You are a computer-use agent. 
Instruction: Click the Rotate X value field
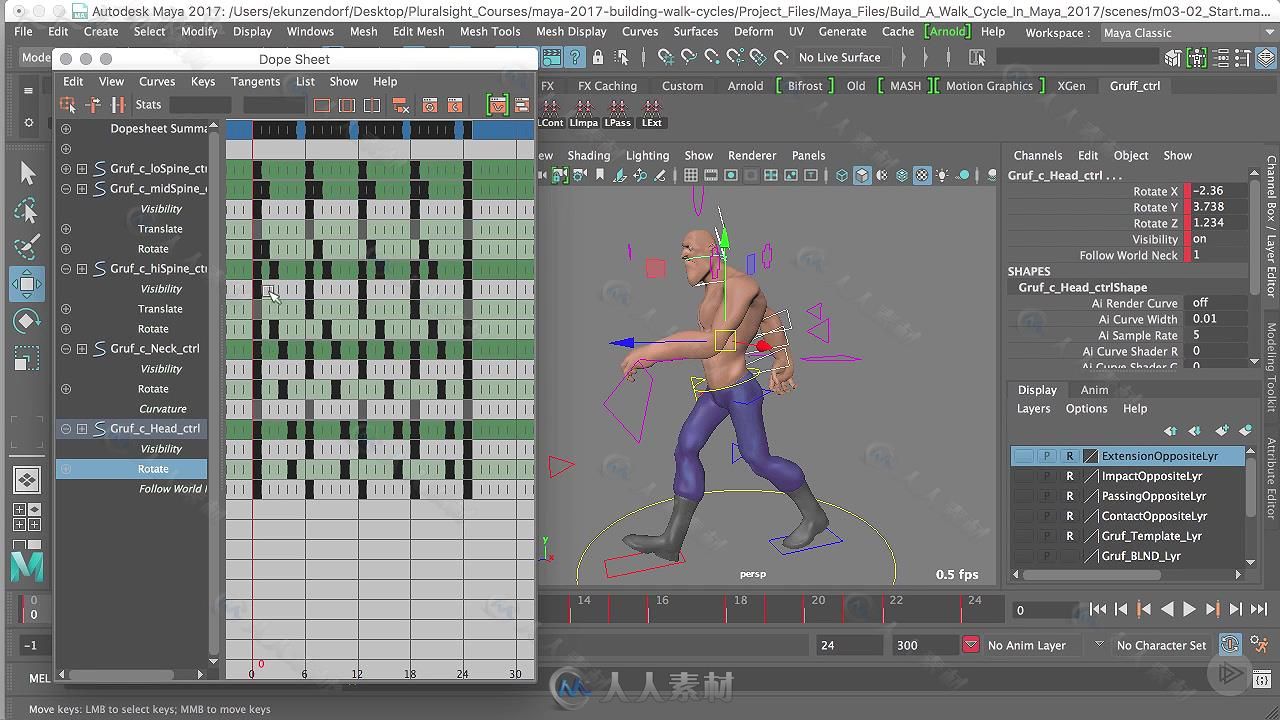coord(1218,191)
